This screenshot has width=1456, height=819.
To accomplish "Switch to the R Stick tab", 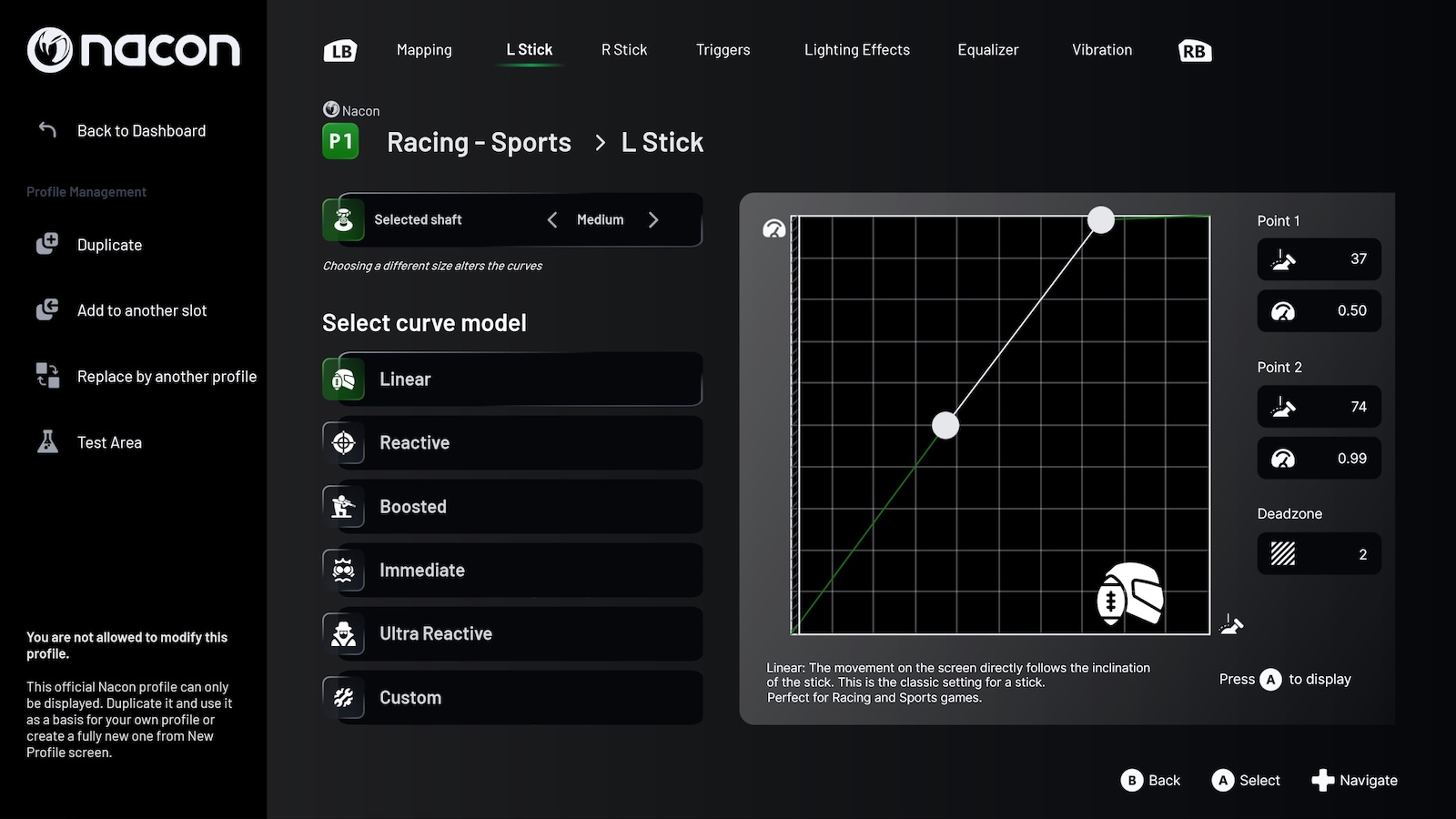I will click(624, 50).
